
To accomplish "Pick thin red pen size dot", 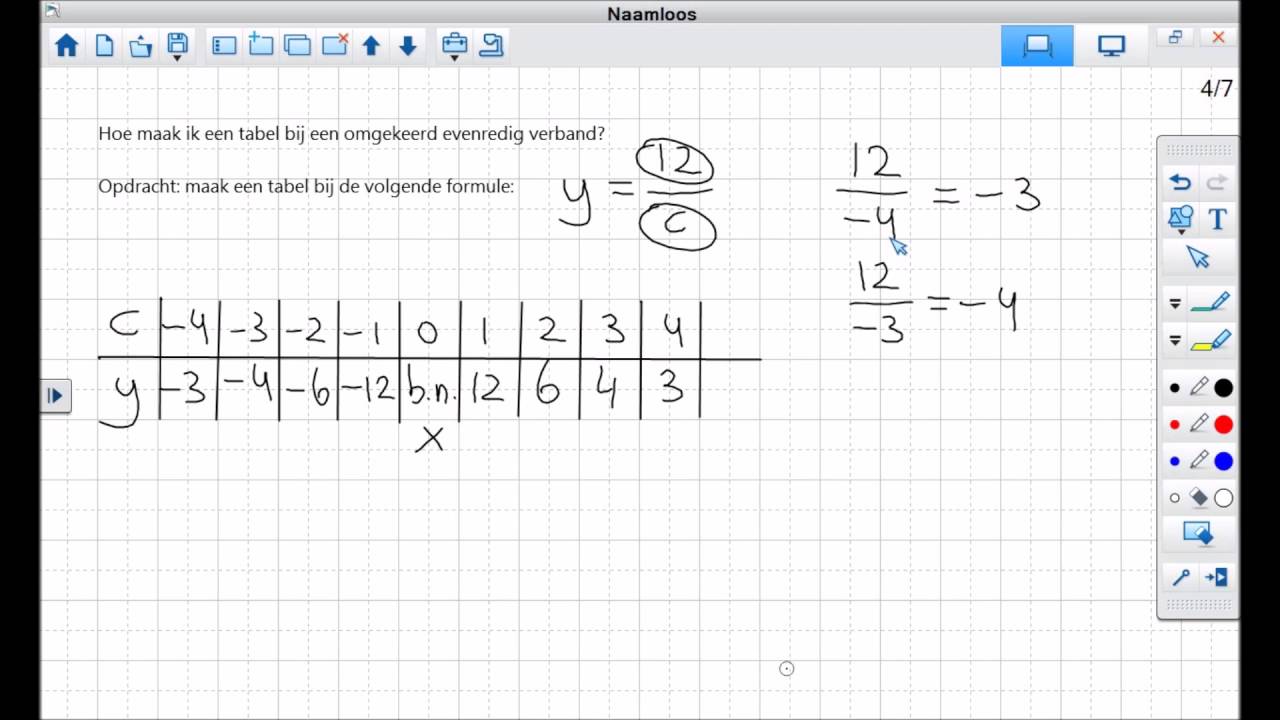I will click(x=1174, y=425).
